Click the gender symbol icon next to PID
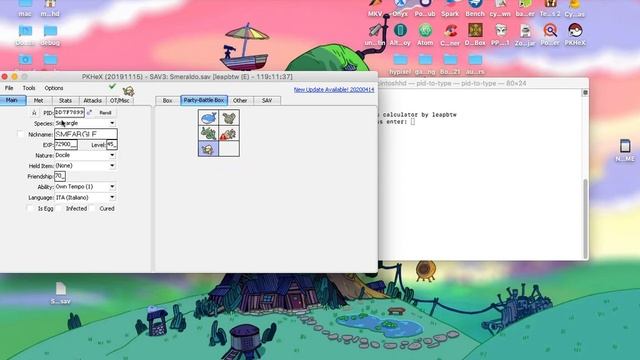This screenshot has height=360, width=640. [89, 112]
